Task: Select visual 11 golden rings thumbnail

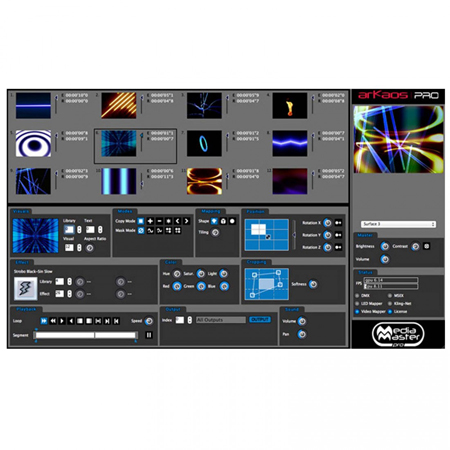Action: (x=204, y=181)
